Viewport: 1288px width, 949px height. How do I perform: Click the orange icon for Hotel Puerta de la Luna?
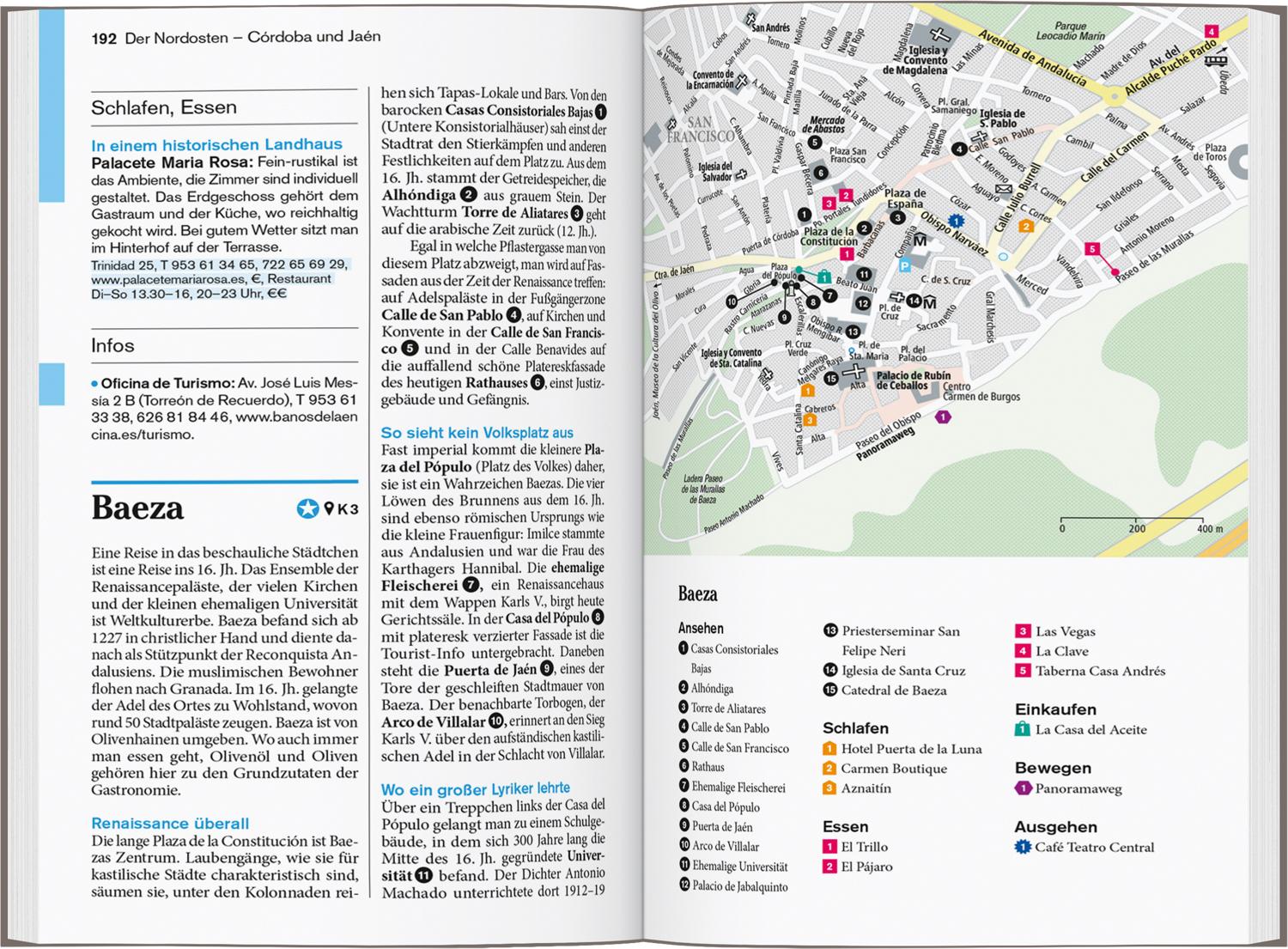[x=829, y=749]
